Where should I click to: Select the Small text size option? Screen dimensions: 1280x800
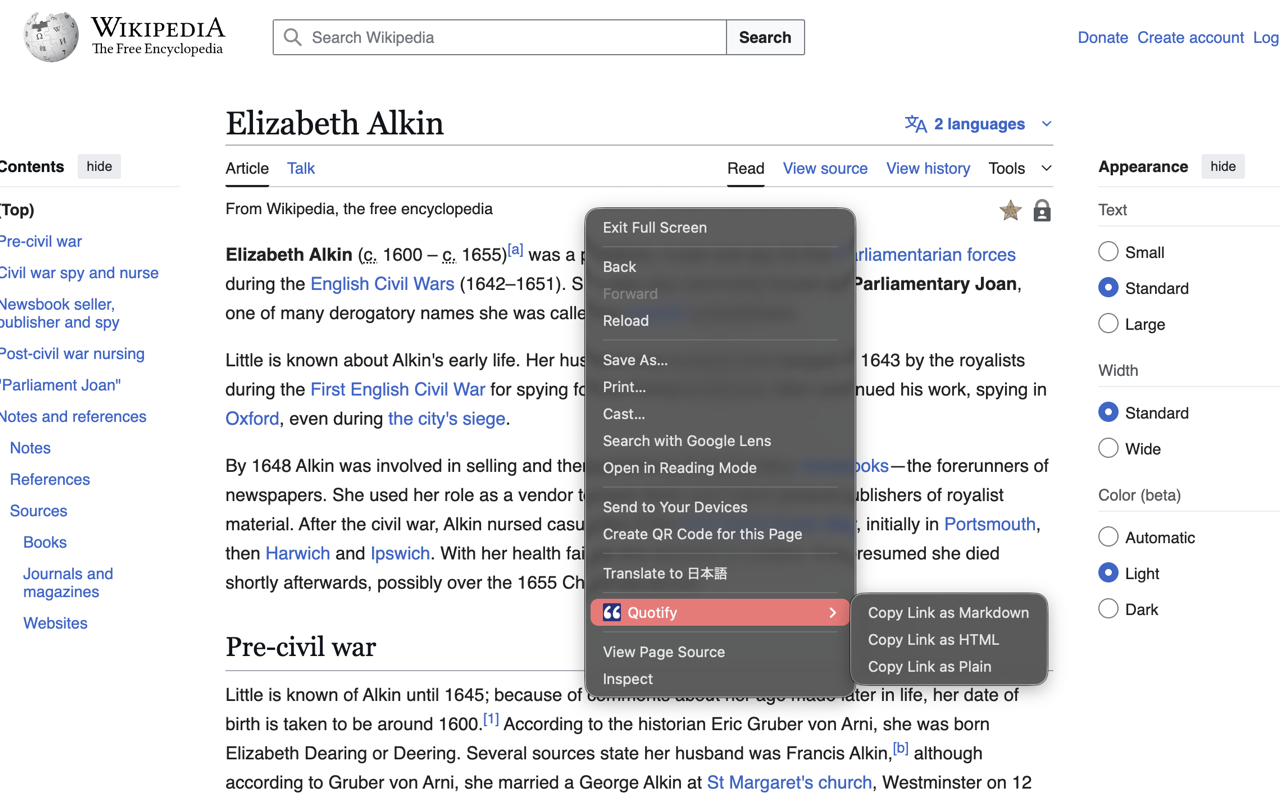click(x=1108, y=252)
